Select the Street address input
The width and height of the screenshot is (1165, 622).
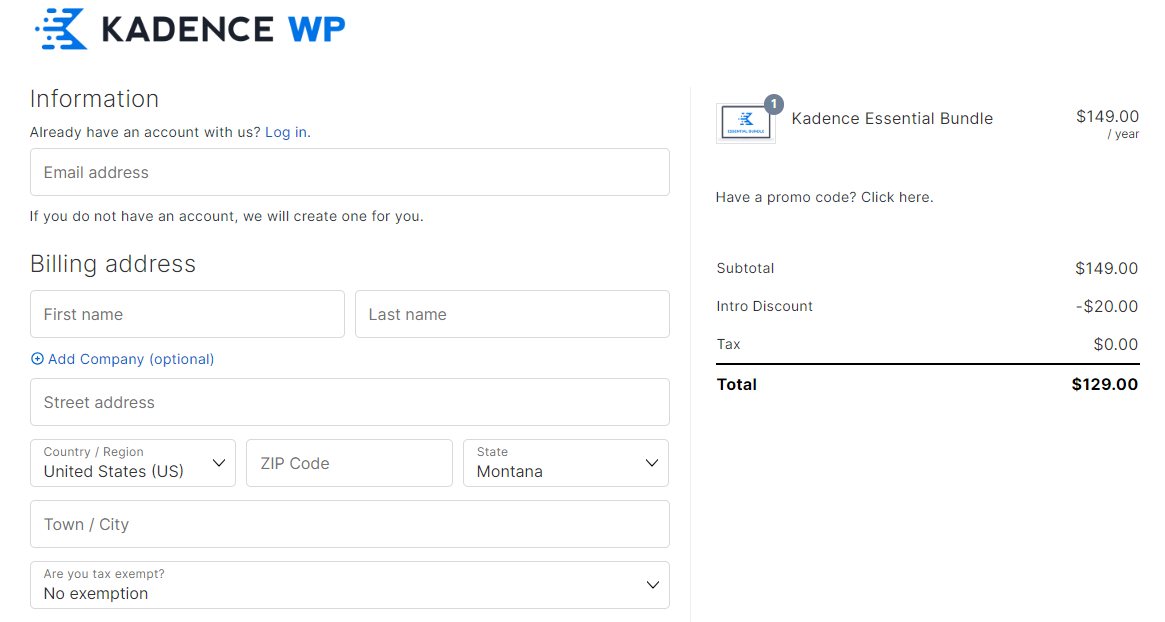[x=350, y=402]
